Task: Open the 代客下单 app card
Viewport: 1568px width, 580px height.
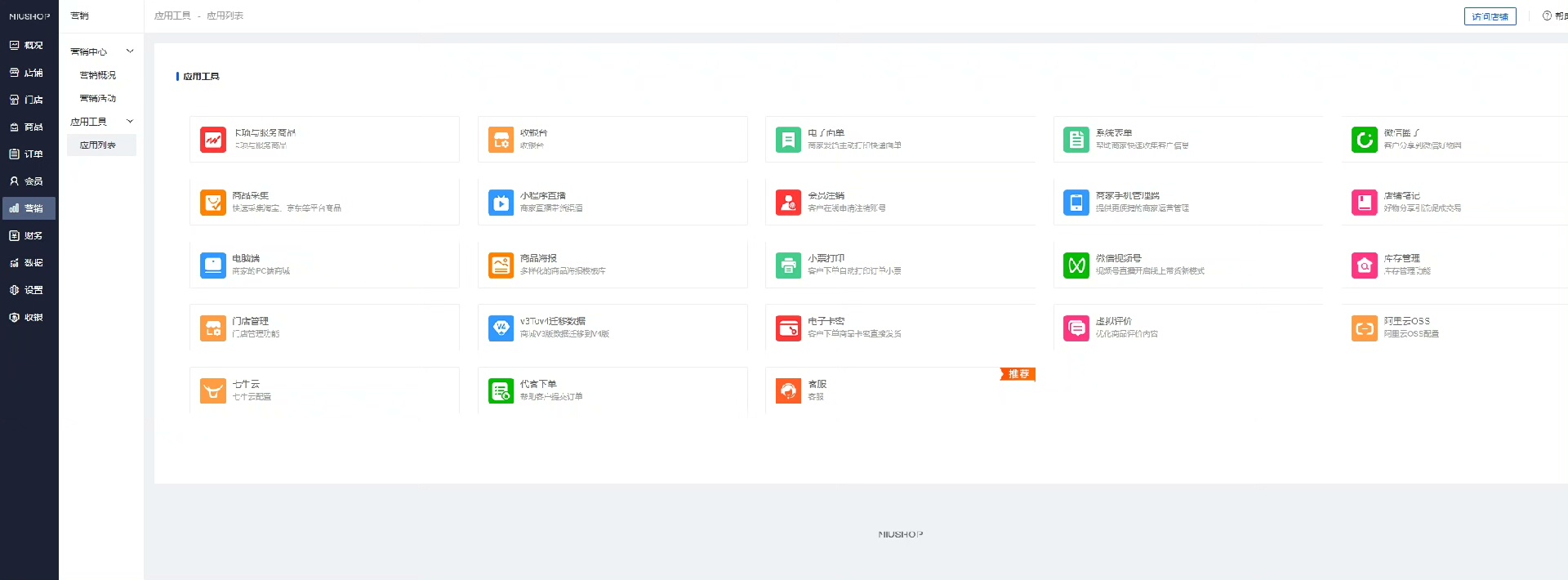Action: 612,390
